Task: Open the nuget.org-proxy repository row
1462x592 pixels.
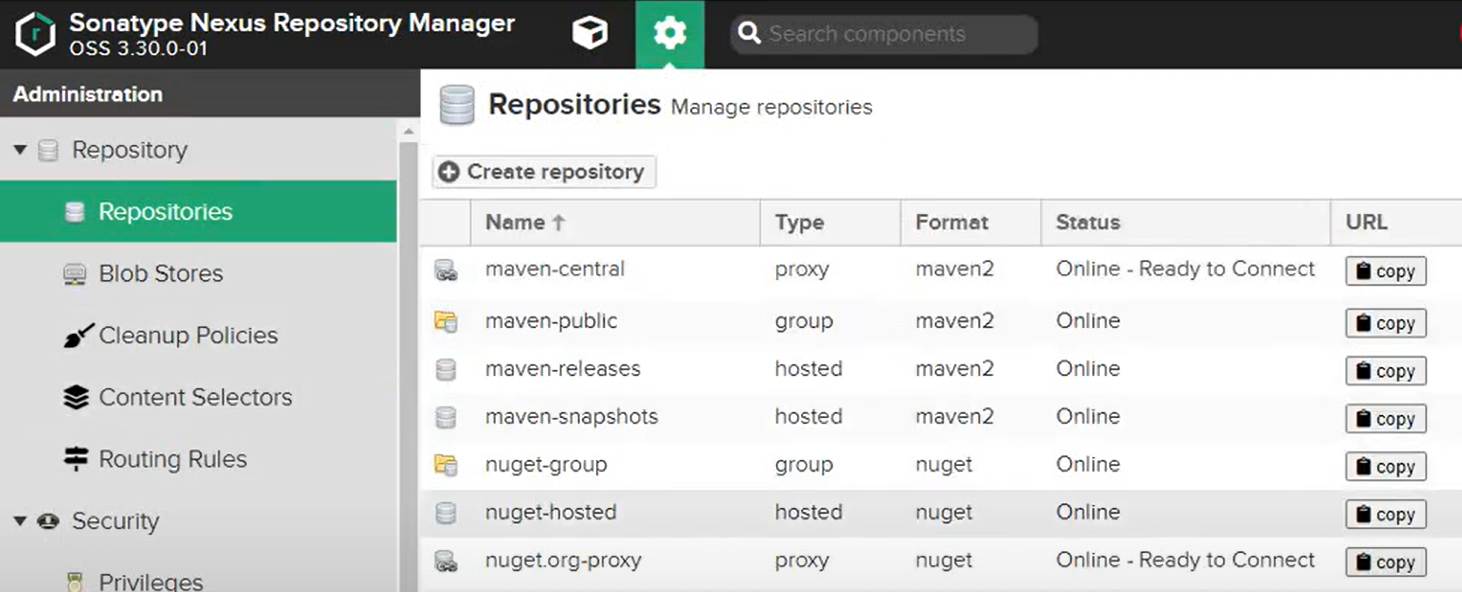Action: [x=941, y=561]
